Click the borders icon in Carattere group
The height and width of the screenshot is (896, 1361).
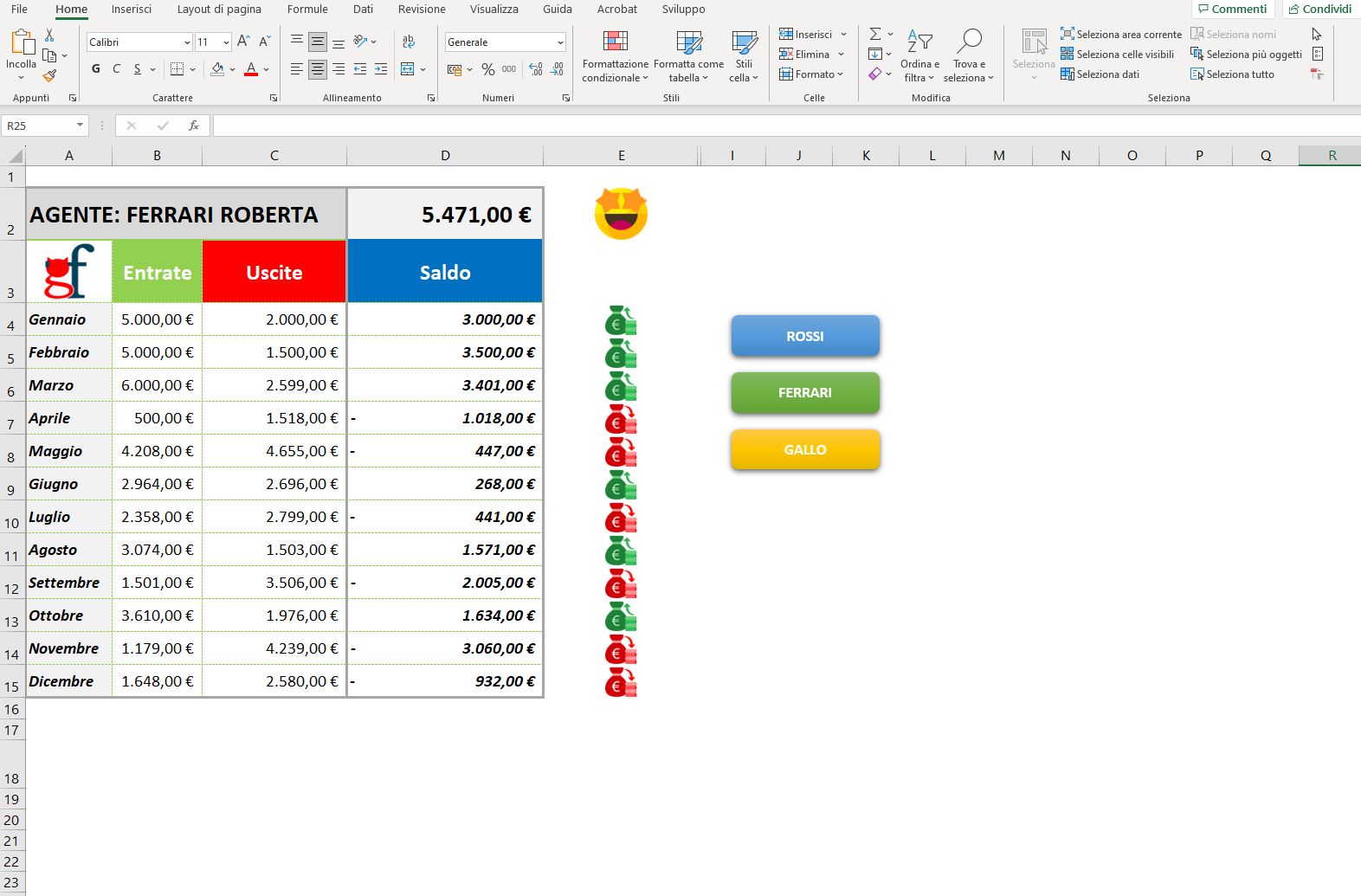[177, 69]
